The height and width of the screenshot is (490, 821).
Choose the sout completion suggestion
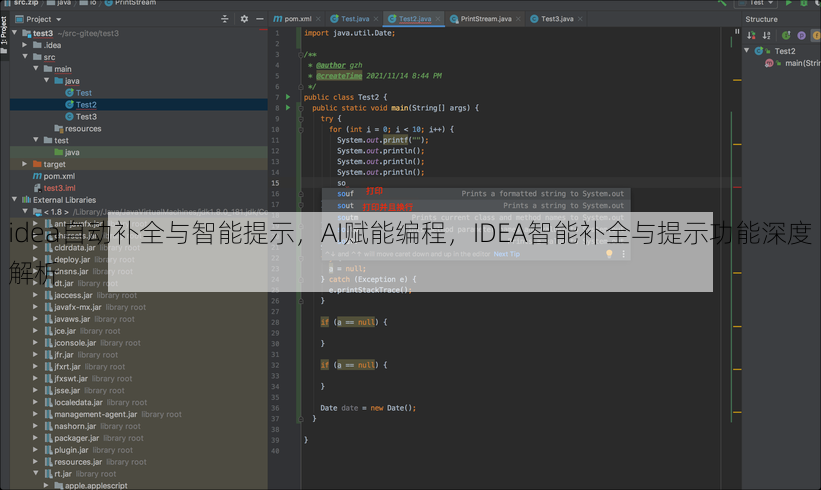coord(475,206)
